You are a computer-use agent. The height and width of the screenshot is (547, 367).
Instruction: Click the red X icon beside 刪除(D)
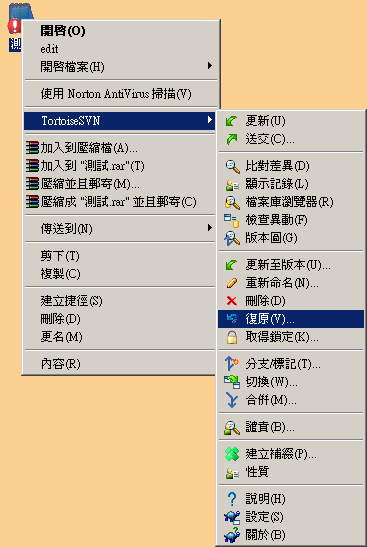tap(231, 301)
